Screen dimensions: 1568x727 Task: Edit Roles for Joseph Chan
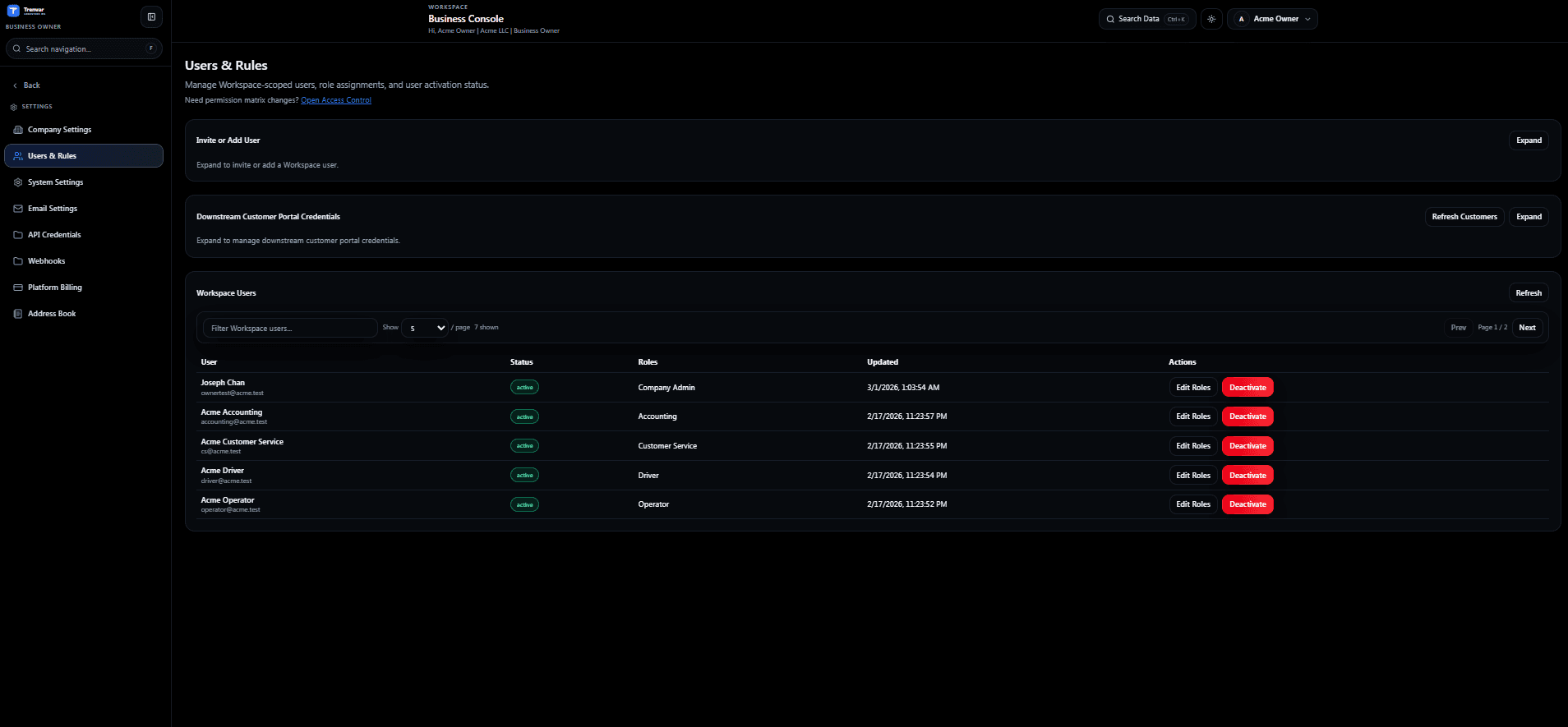(1193, 388)
